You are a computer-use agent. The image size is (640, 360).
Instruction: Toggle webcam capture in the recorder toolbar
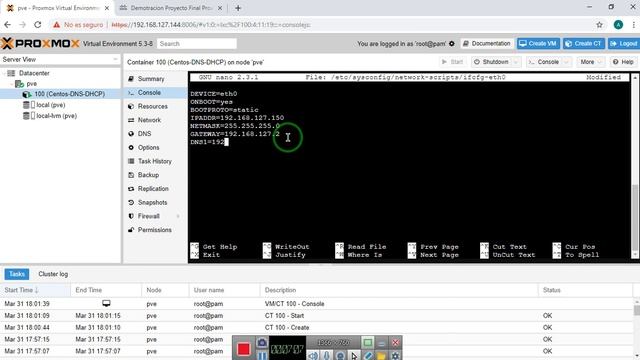(x=340, y=356)
